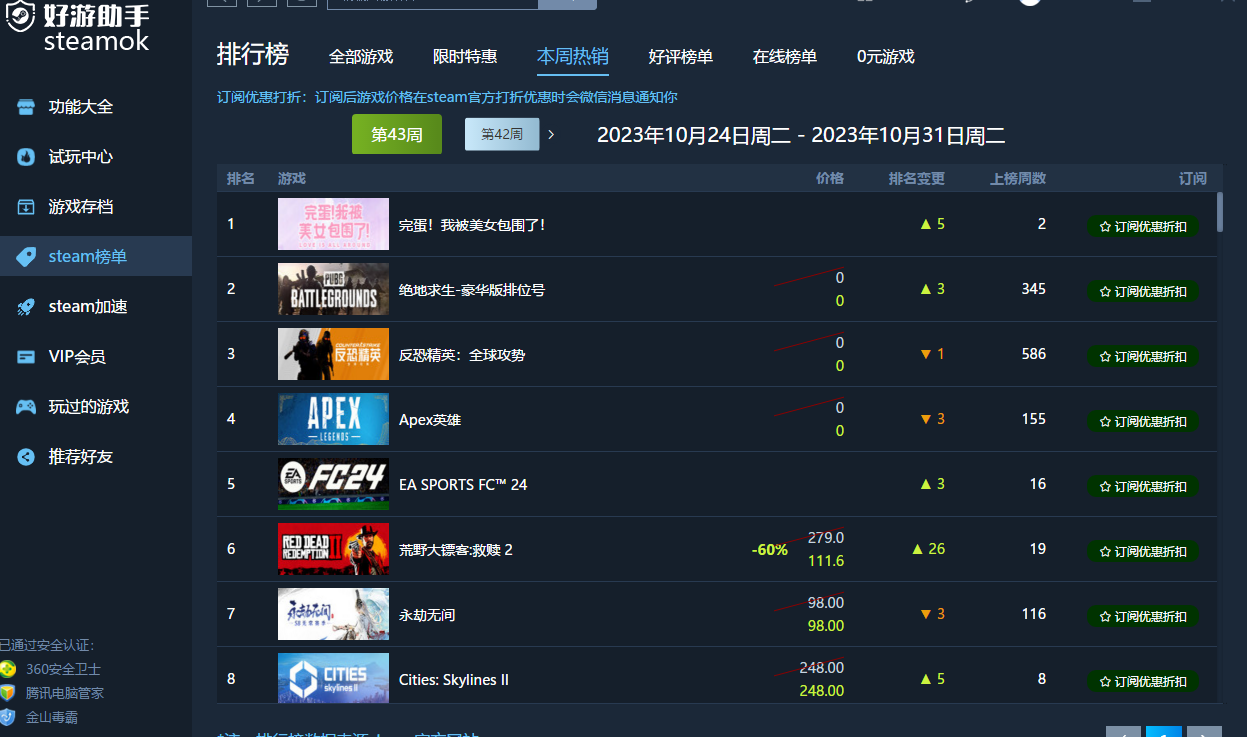Subscribe to discounts for 绝地求生-豪华版排位号
1247x737 pixels.
coord(1143,292)
